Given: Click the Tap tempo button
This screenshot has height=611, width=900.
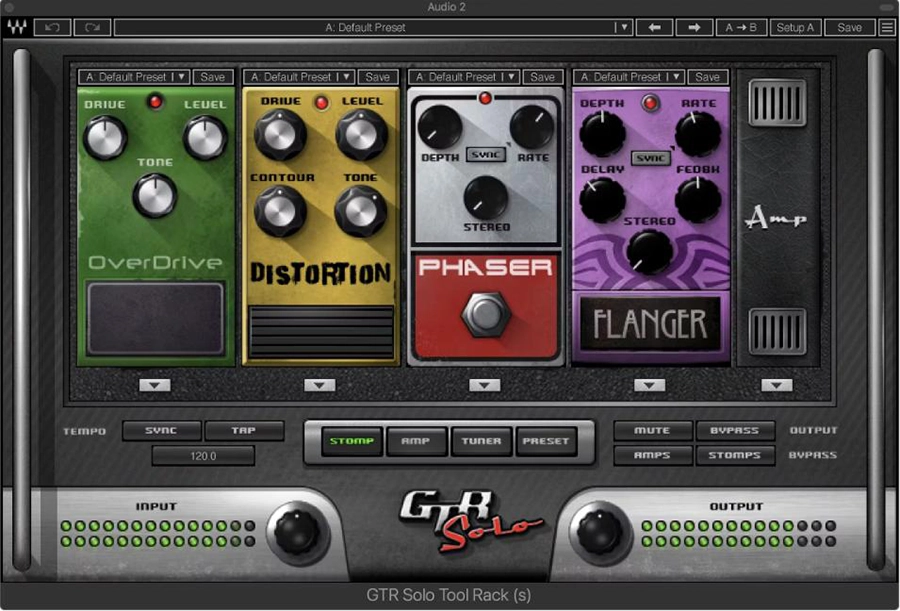Looking at the screenshot, I should pyautogui.click(x=244, y=431).
